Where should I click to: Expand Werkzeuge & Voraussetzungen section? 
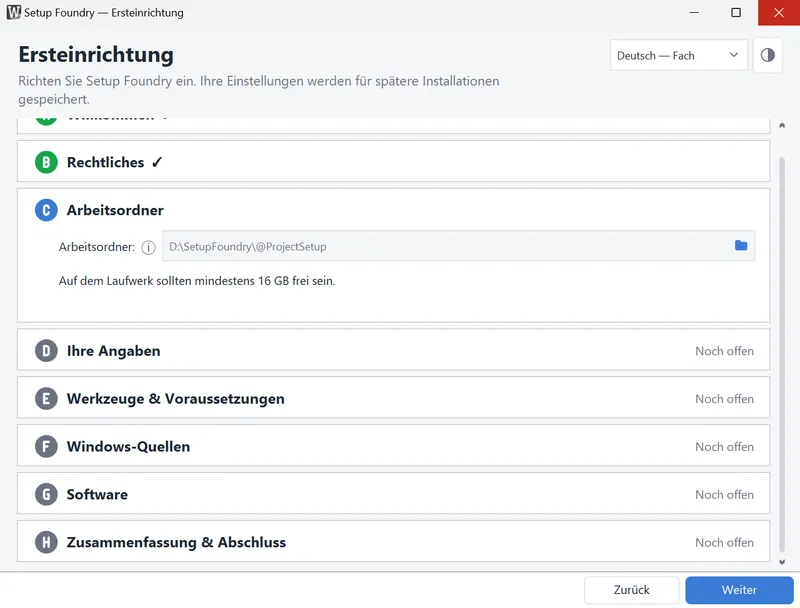[393, 398]
